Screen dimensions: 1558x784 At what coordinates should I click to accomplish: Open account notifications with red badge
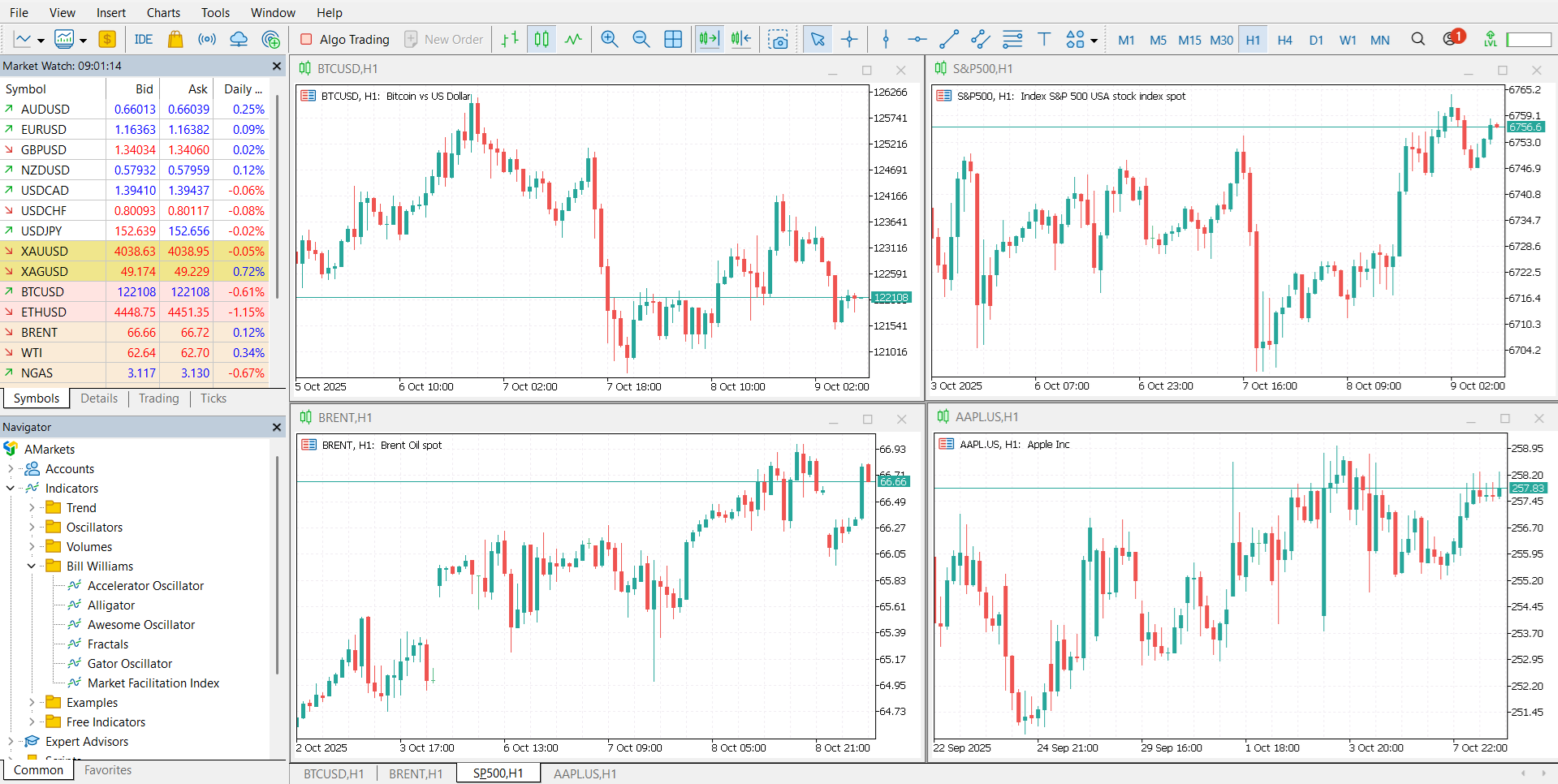pos(1453,38)
